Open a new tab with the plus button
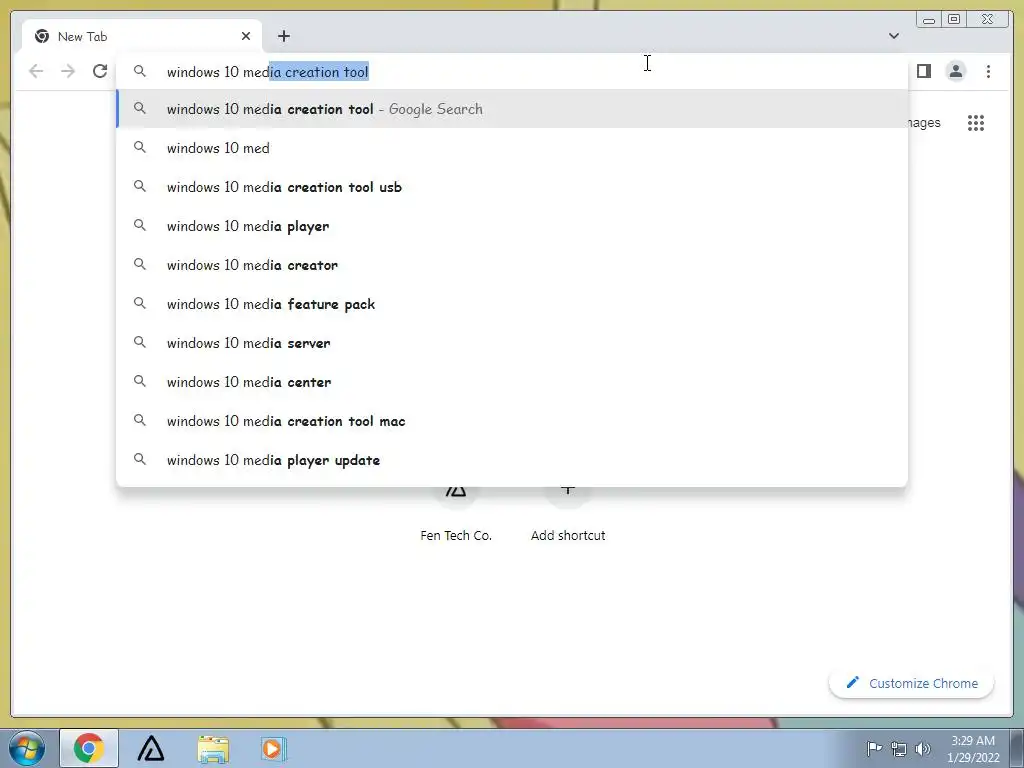 [x=283, y=36]
